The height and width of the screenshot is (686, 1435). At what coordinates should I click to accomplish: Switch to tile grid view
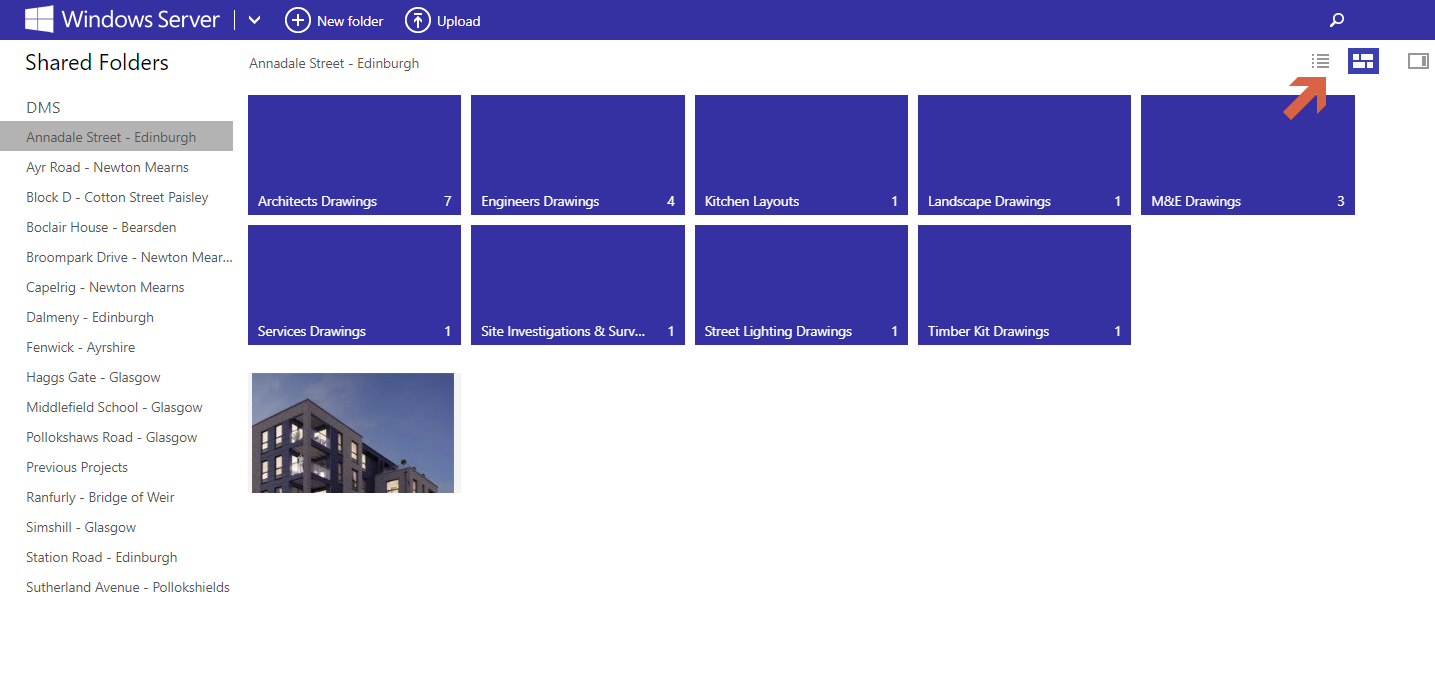click(1363, 61)
